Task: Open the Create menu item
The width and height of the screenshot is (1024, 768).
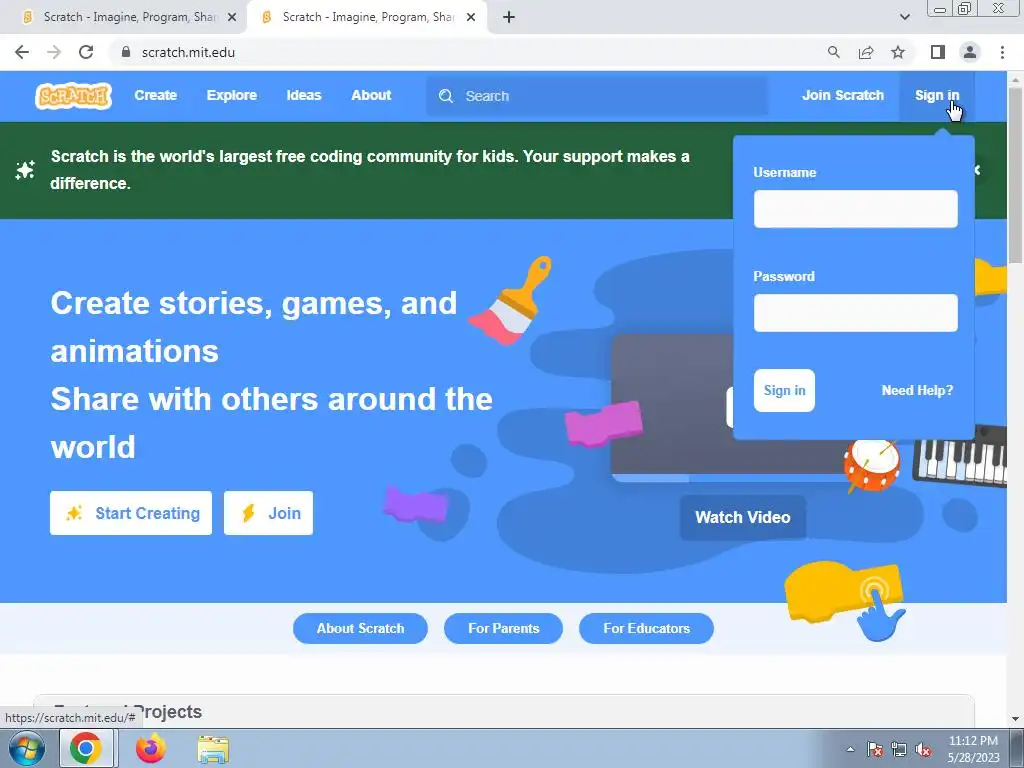Action: [x=155, y=95]
